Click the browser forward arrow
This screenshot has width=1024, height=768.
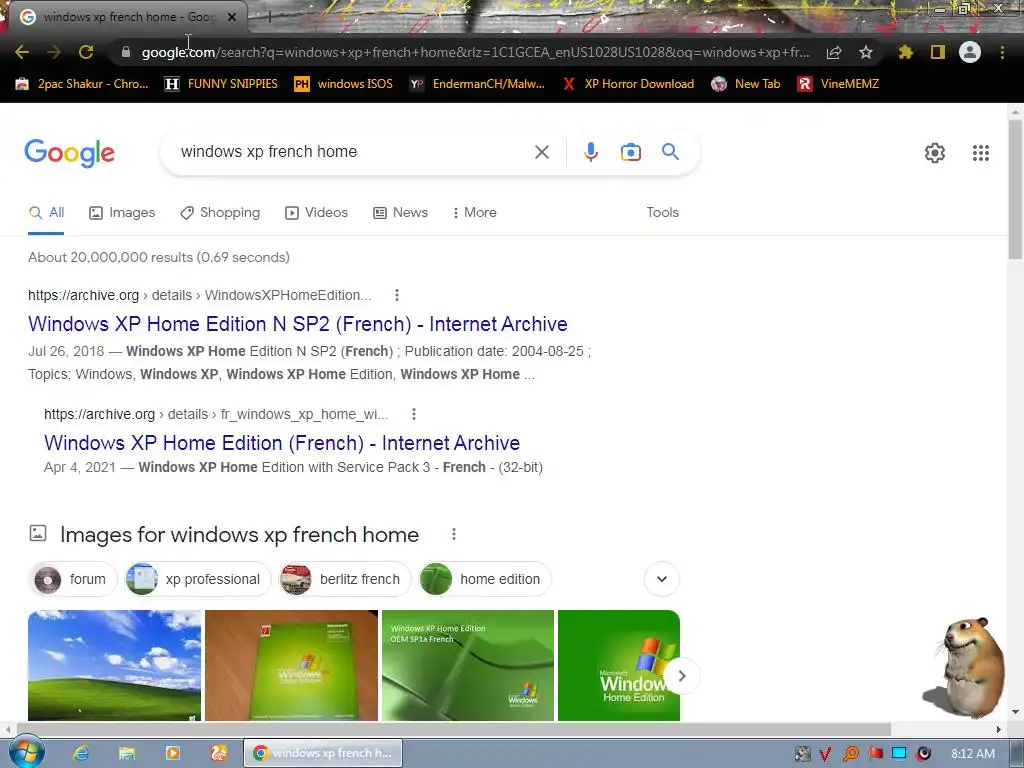(54, 52)
